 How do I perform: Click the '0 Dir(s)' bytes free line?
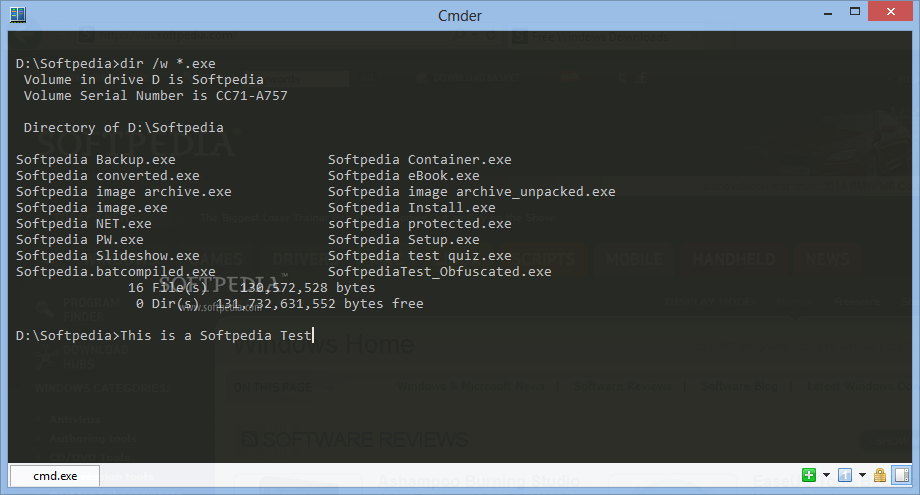280,304
